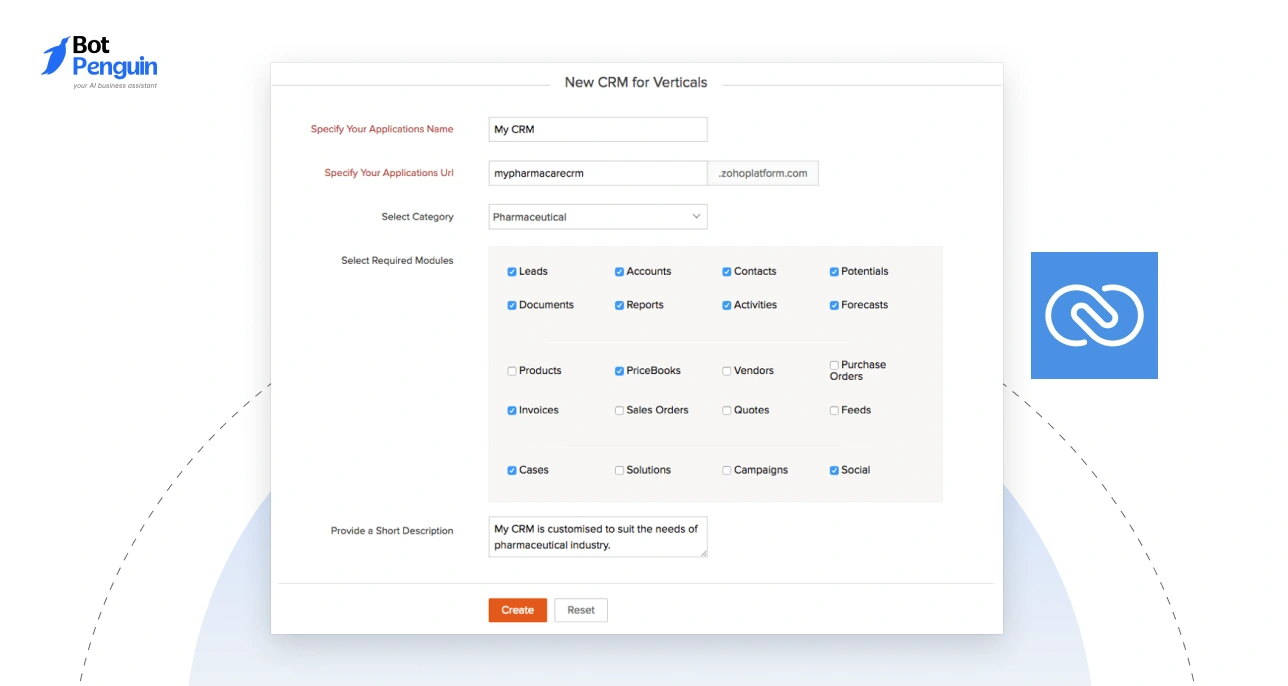Enable the Quotes module checkbox
Screen dimensions: 1288x686
(x=727, y=411)
